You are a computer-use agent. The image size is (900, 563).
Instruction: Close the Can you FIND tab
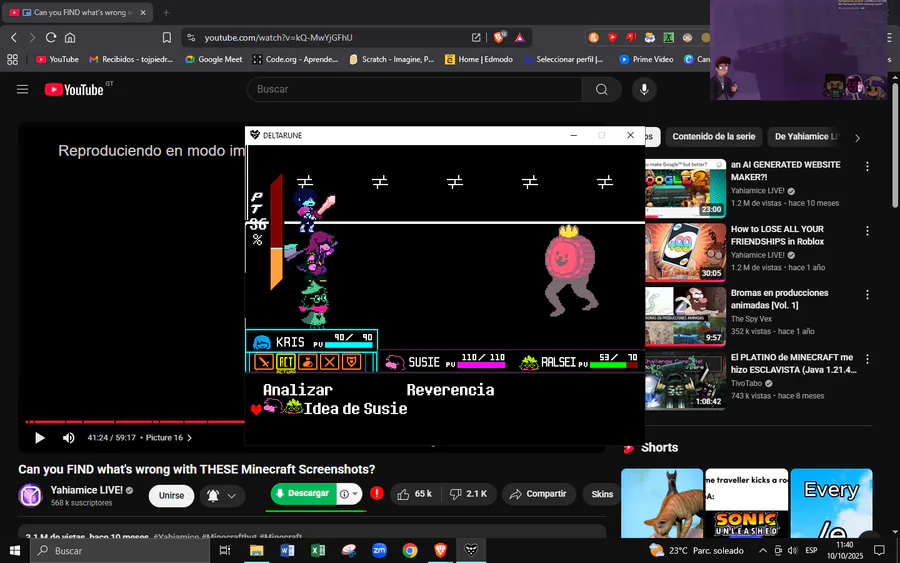click(x=143, y=13)
